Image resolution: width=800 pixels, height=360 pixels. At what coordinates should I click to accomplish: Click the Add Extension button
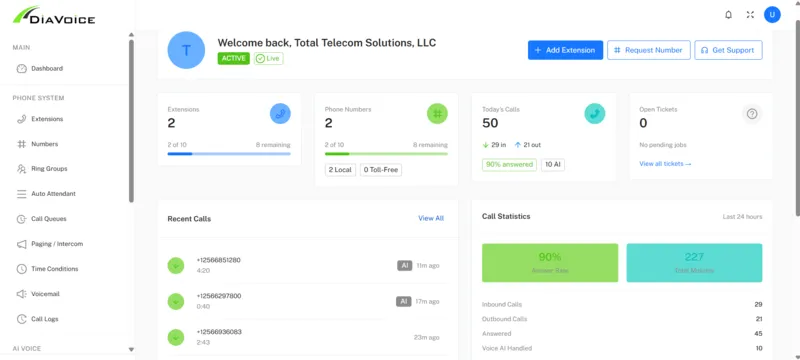pyautogui.click(x=565, y=50)
